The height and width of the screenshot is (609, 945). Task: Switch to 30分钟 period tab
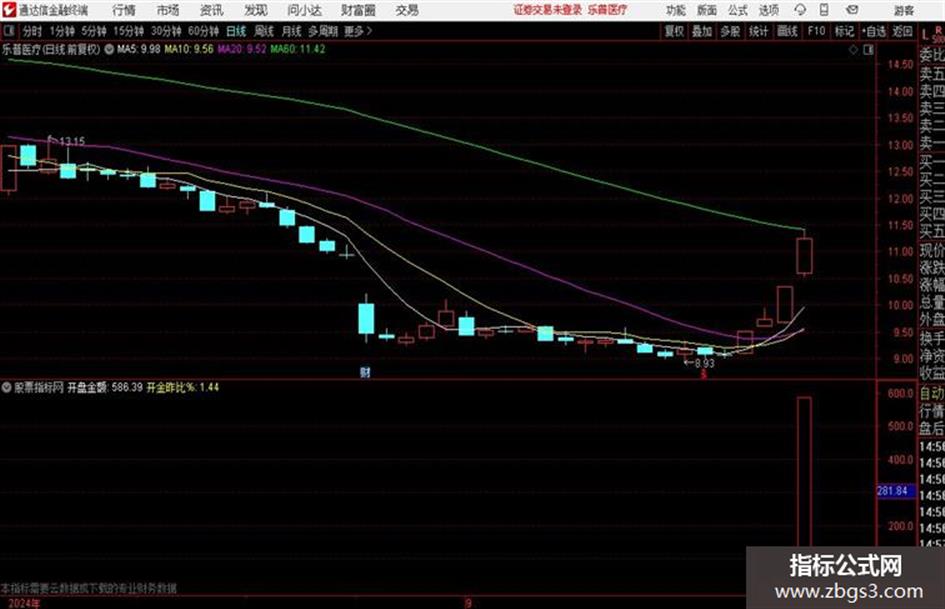(166, 31)
